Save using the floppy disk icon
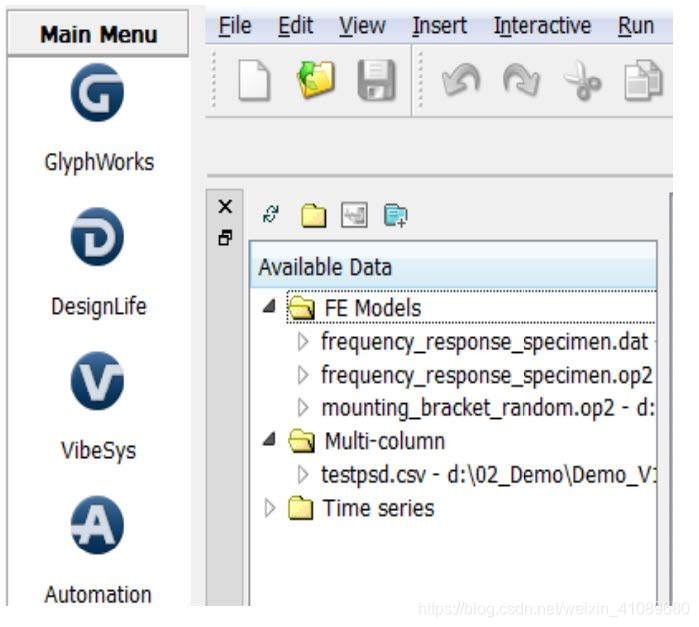The image size is (699, 627). (377, 80)
